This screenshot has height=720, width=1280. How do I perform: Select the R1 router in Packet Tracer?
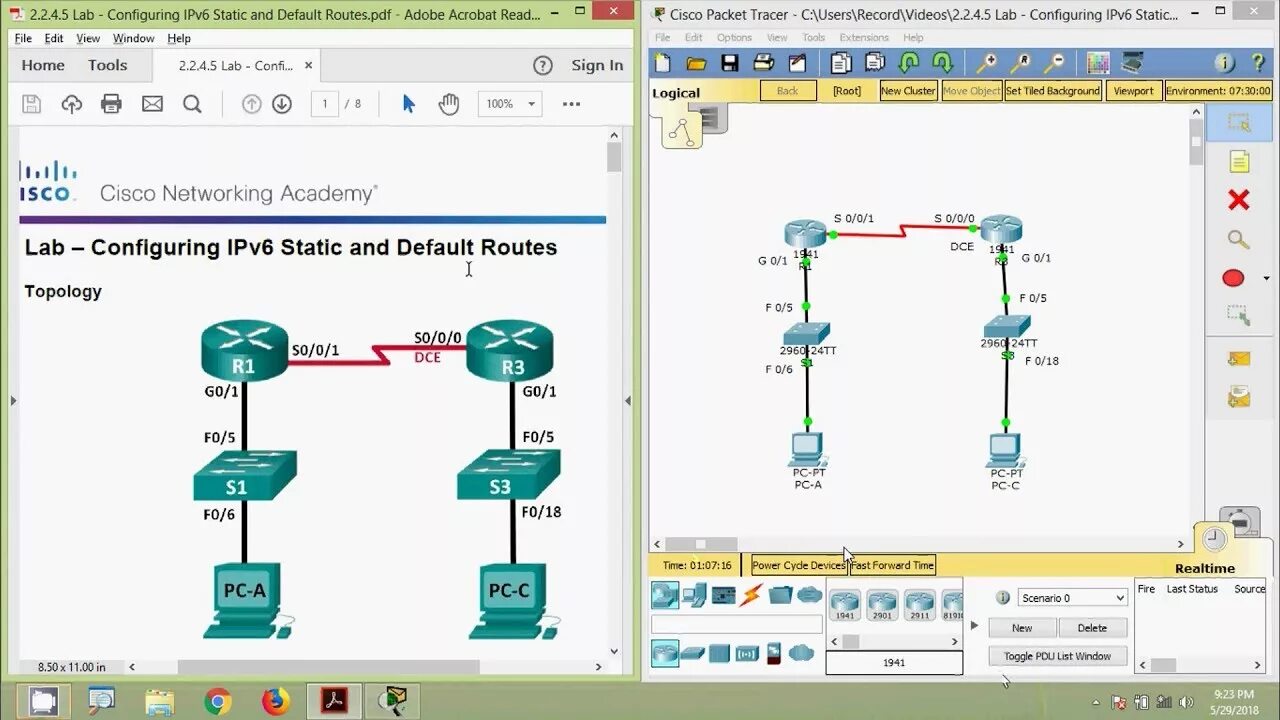coord(805,234)
